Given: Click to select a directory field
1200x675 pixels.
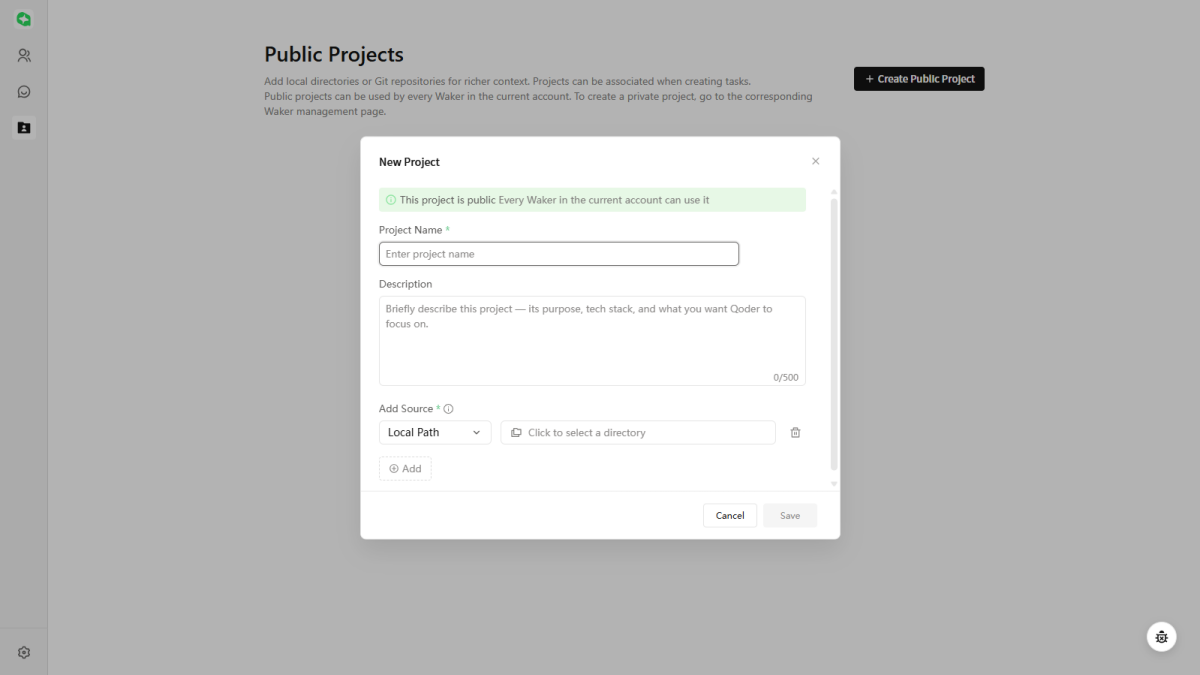Looking at the screenshot, I should point(638,433).
